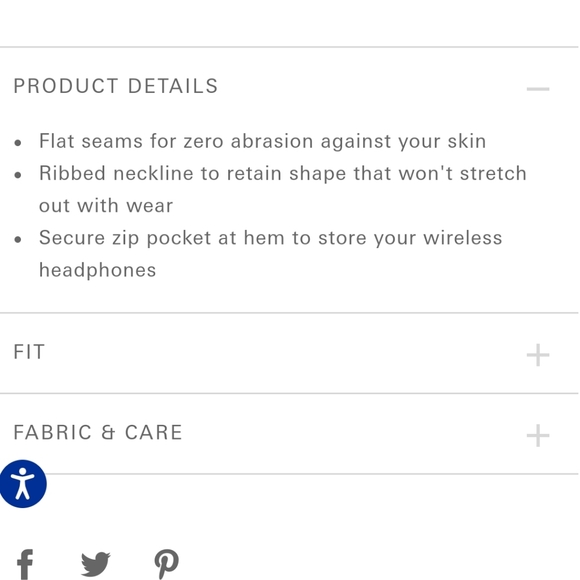
Task: Select the 'Flat seams for zero abrasion' line
Action: (263, 141)
